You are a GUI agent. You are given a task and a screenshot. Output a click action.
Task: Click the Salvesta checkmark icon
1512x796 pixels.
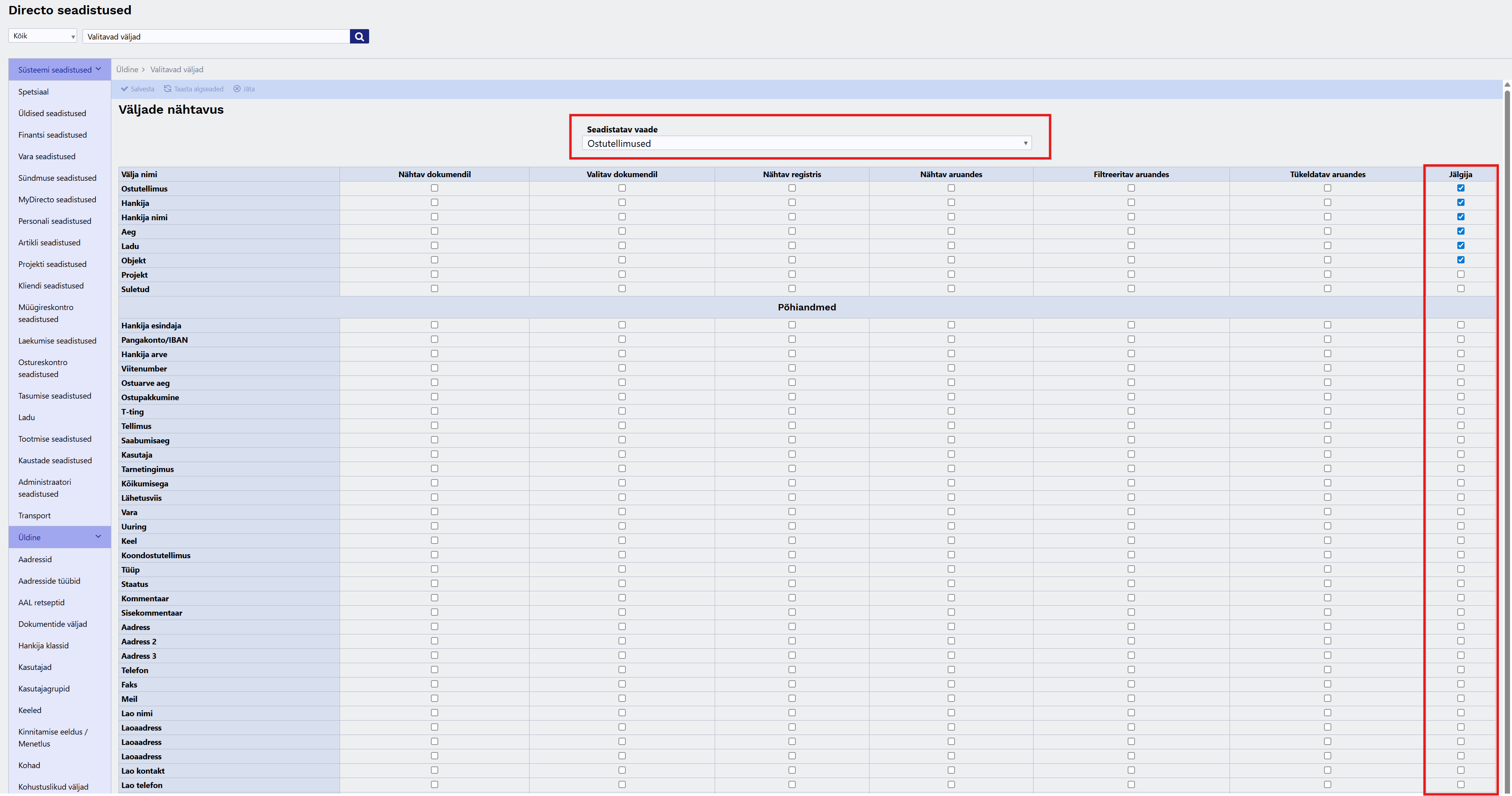click(125, 89)
